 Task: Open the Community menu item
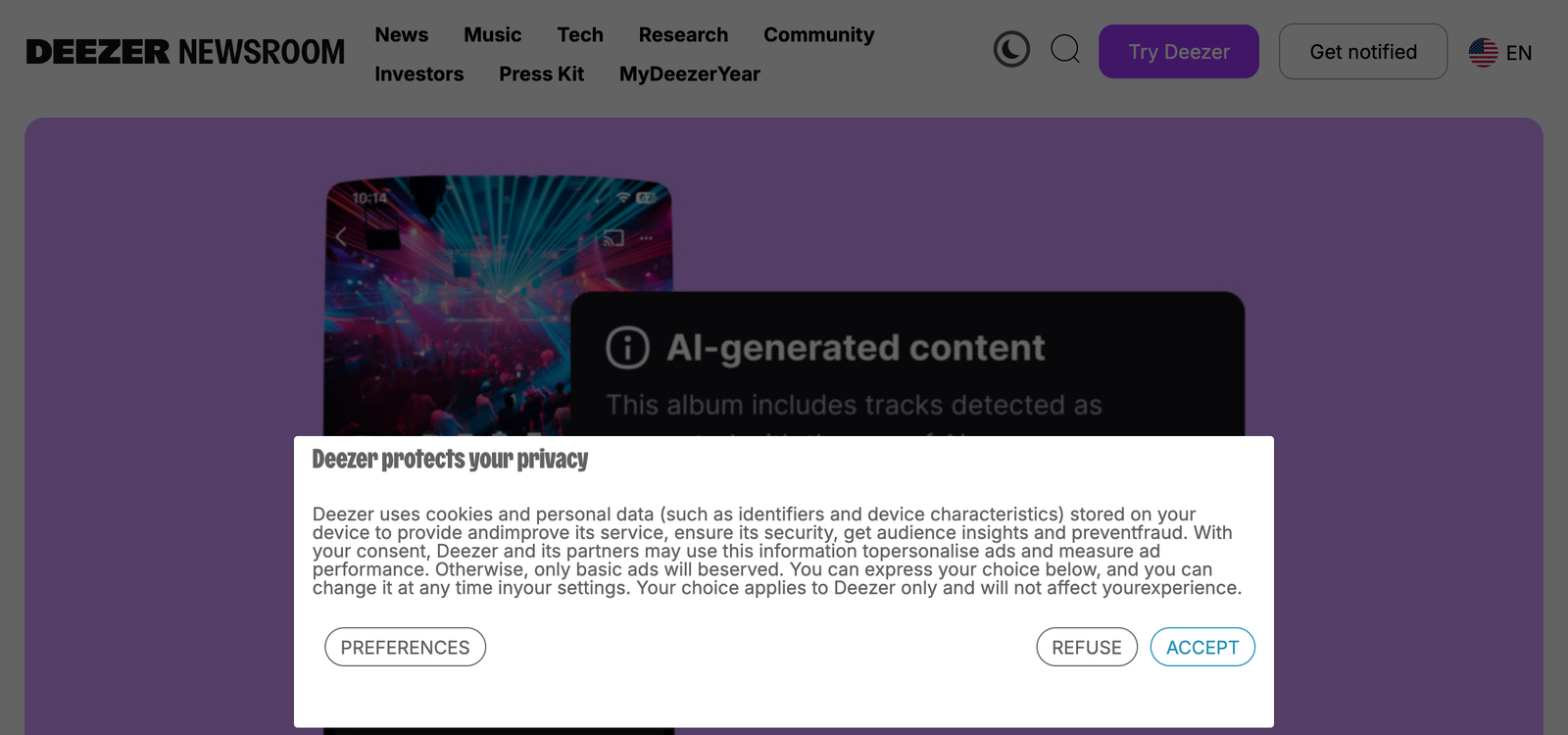pyautogui.click(x=819, y=35)
